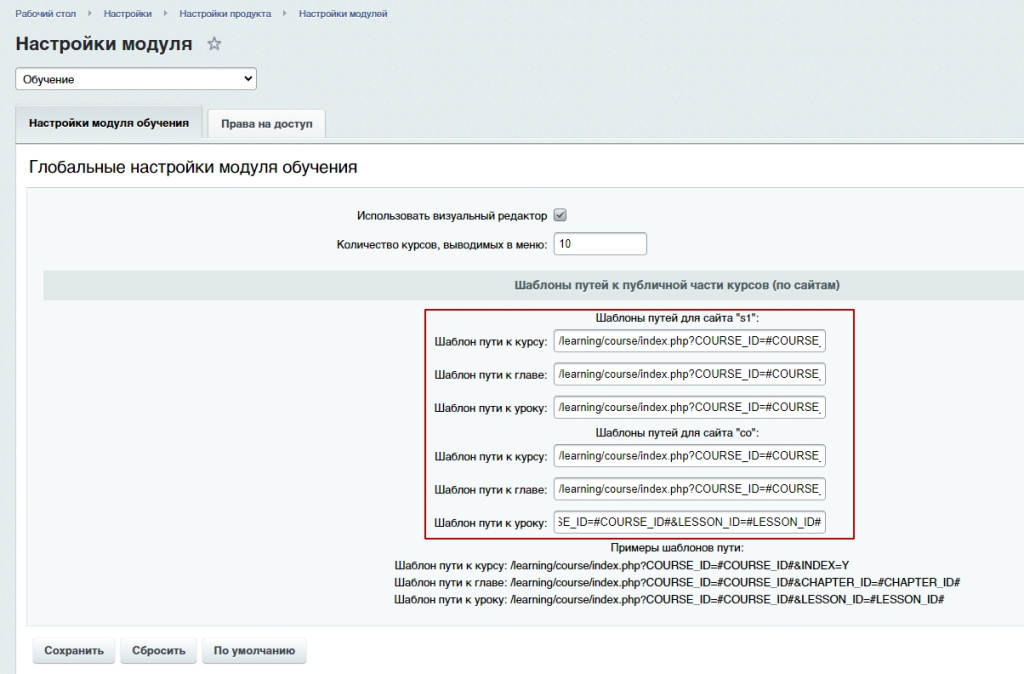The height and width of the screenshot is (674, 1024).
Task: Focus the course path template field for site co
Action: point(689,456)
